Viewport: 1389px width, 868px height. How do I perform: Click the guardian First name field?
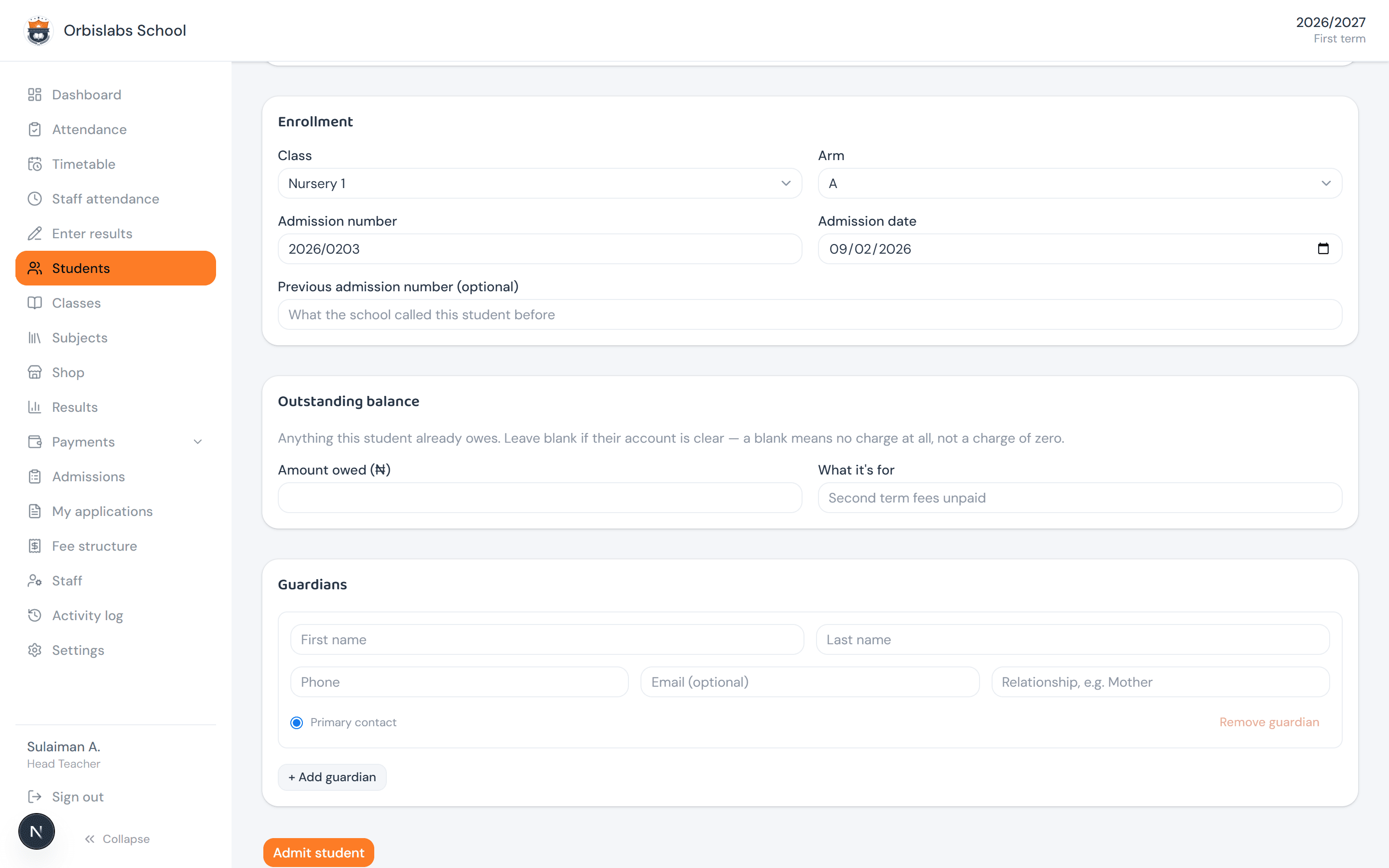[547, 639]
